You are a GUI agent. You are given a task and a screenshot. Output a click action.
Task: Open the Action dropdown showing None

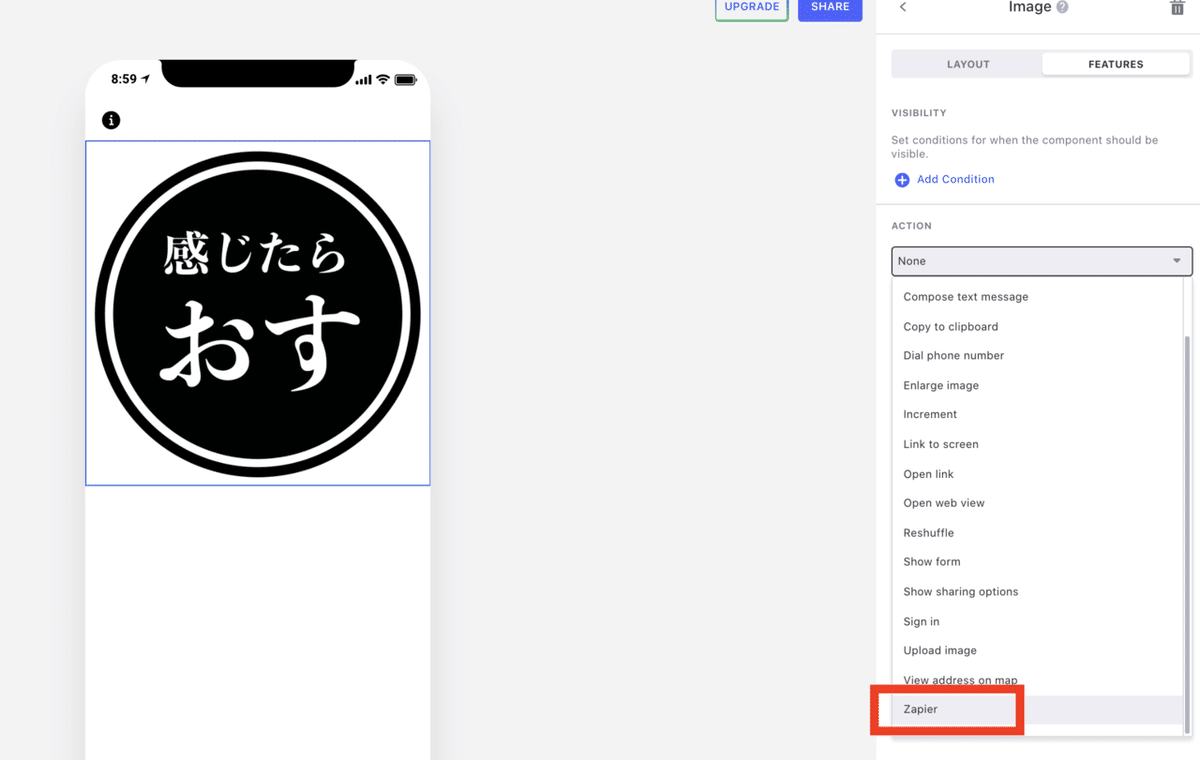pos(1042,261)
